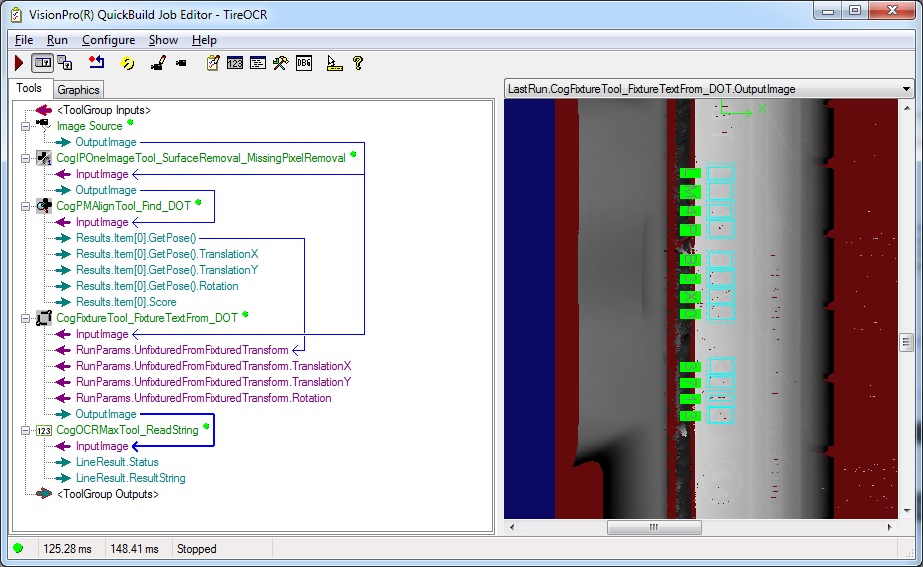Click RunParams.UnfixturedFromFixturedTransform.Rotation terminal
Image resolution: width=923 pixels, height=567 pixels.
tap(203, 398)
